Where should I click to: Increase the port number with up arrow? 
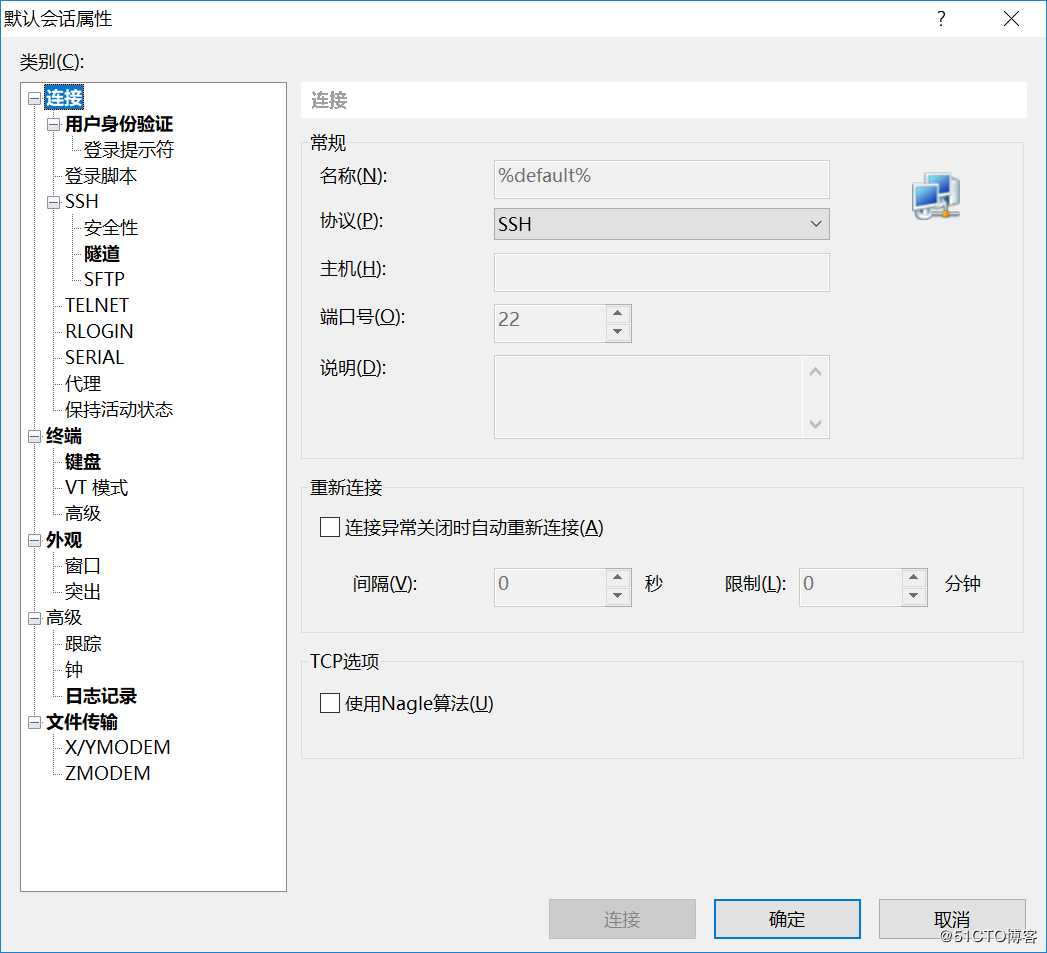point(618,313)
